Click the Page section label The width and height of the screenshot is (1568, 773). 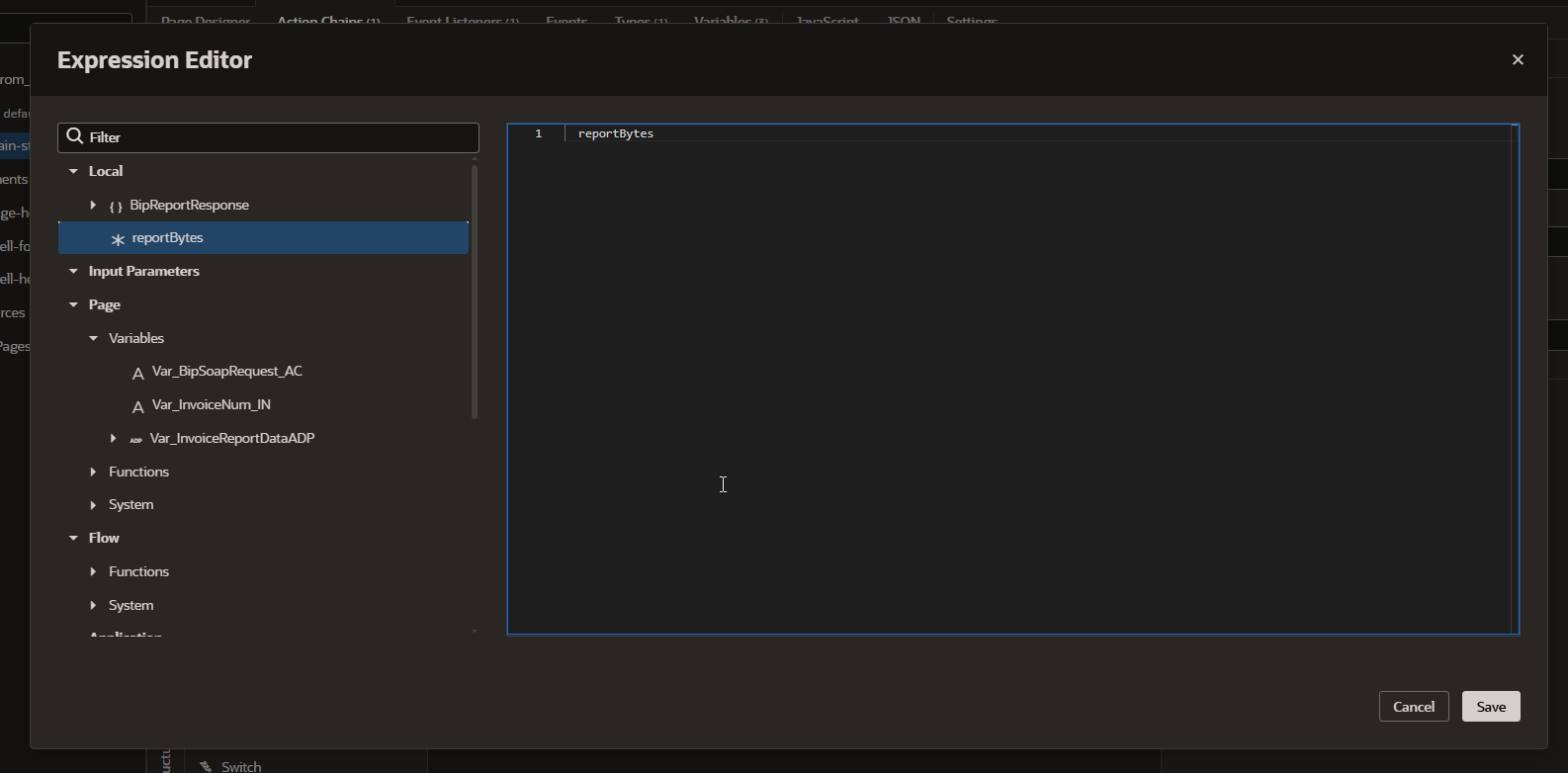(x=105, y=304)
